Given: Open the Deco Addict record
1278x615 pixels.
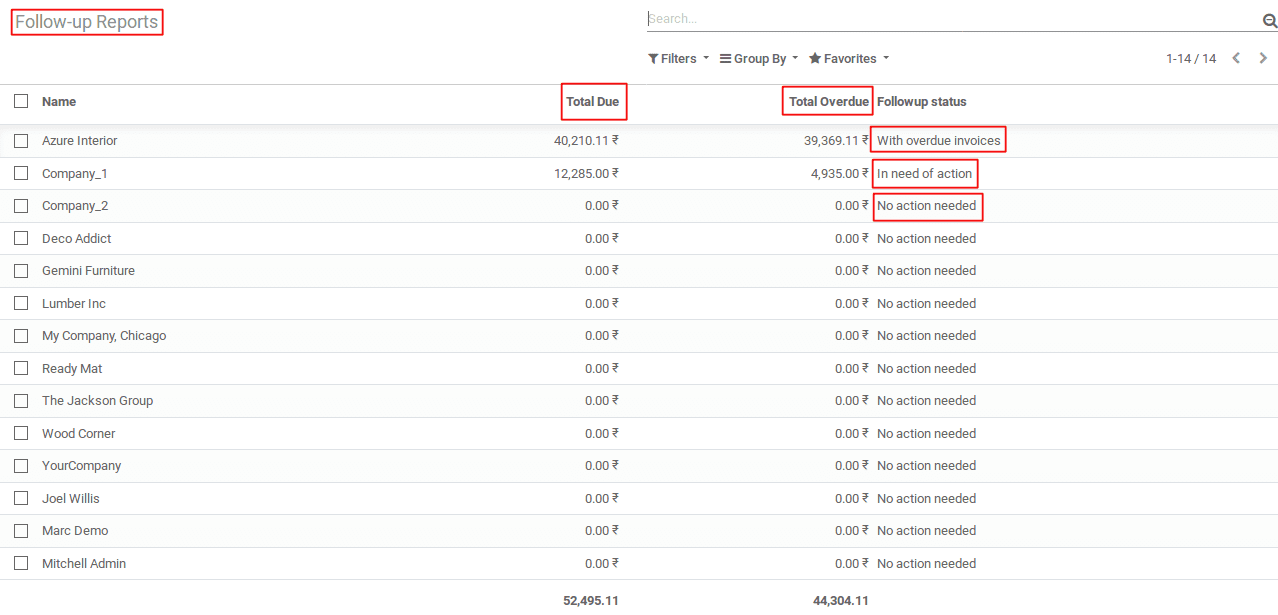Looking at the screenshot, I should (x=77, y=239).
